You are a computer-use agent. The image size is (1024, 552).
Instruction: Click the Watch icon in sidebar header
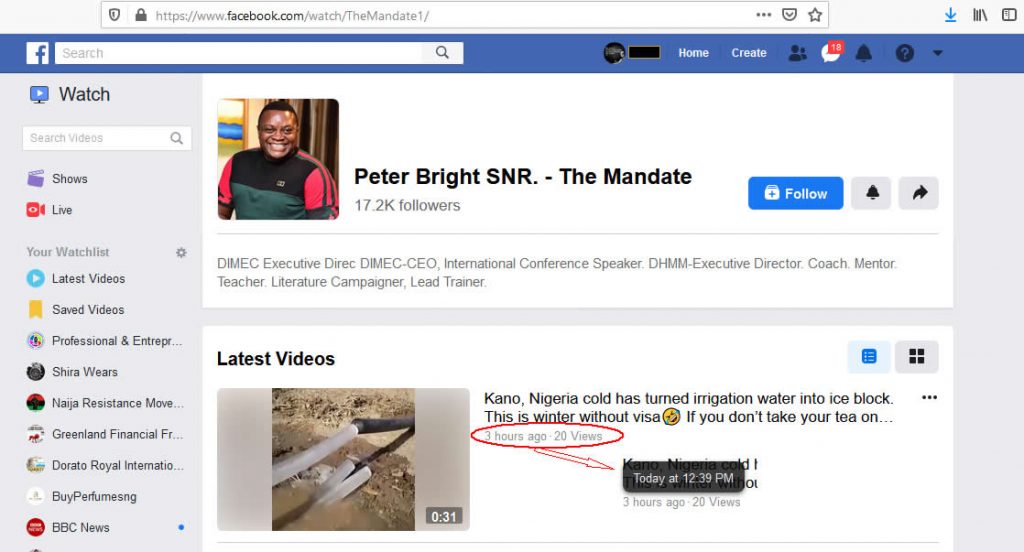(x=39, y=95)
